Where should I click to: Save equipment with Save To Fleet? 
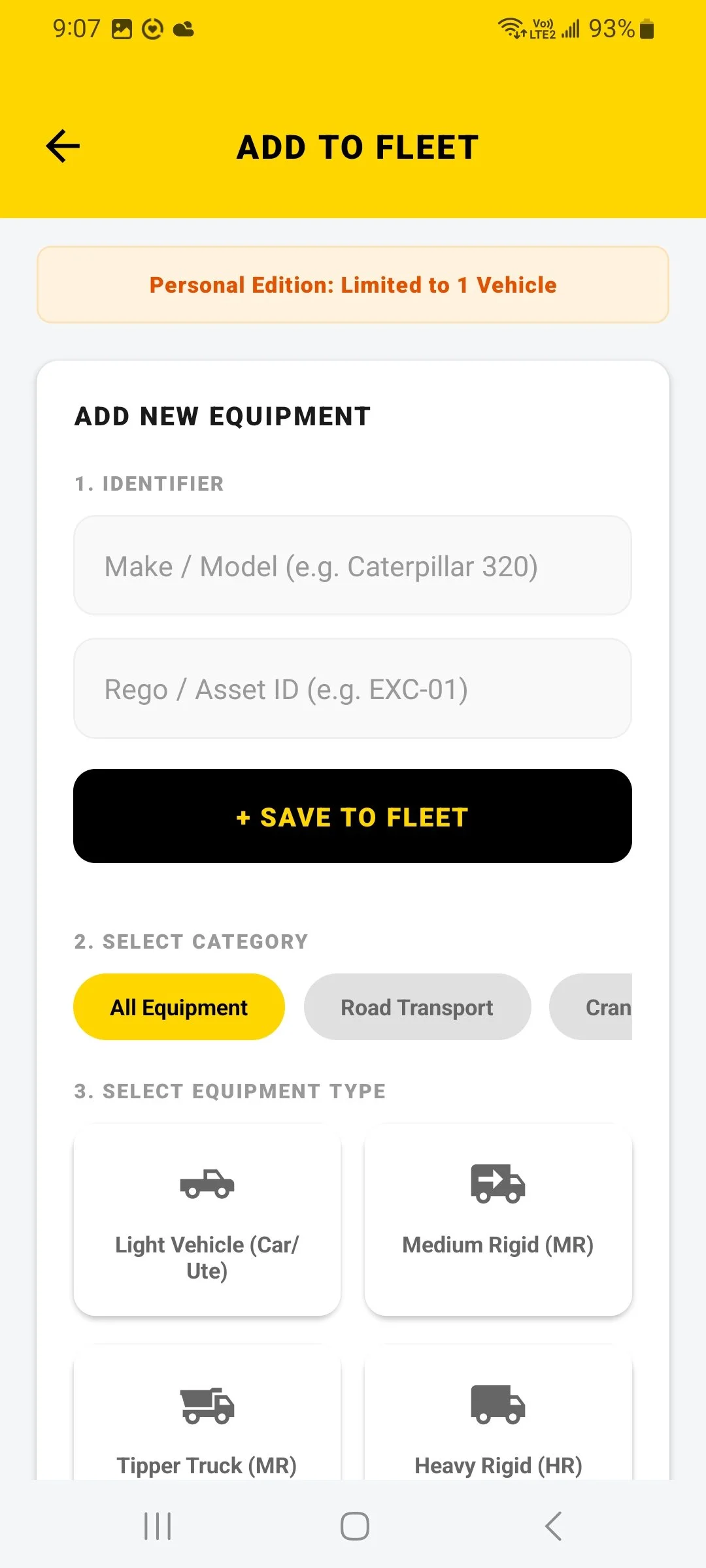coord(352,816)
